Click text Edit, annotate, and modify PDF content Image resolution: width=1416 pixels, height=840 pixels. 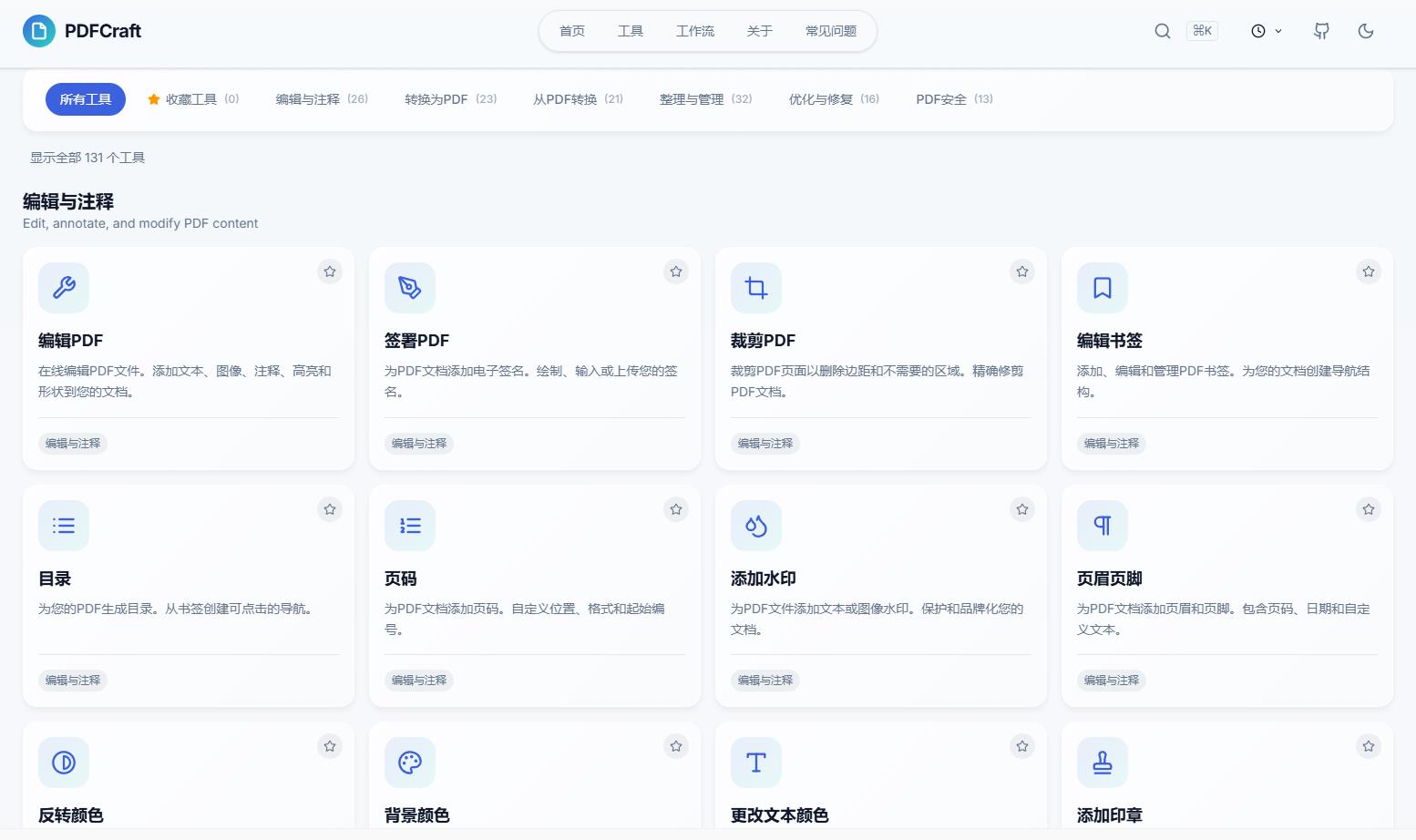pos(140,223)
